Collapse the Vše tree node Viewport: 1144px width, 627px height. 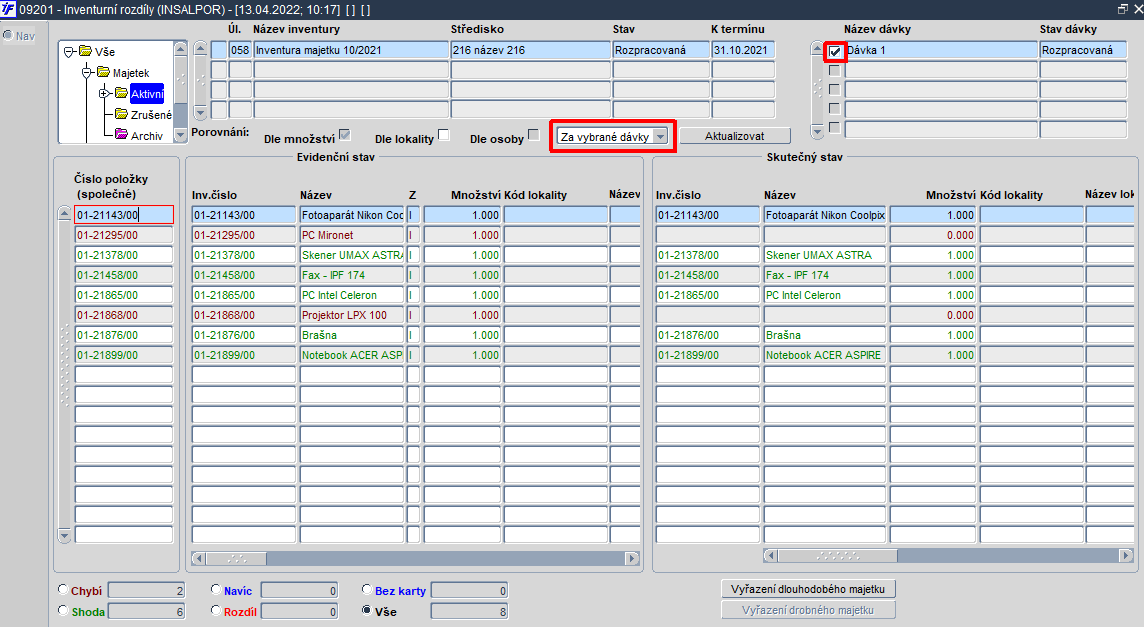tap(68, 52)
